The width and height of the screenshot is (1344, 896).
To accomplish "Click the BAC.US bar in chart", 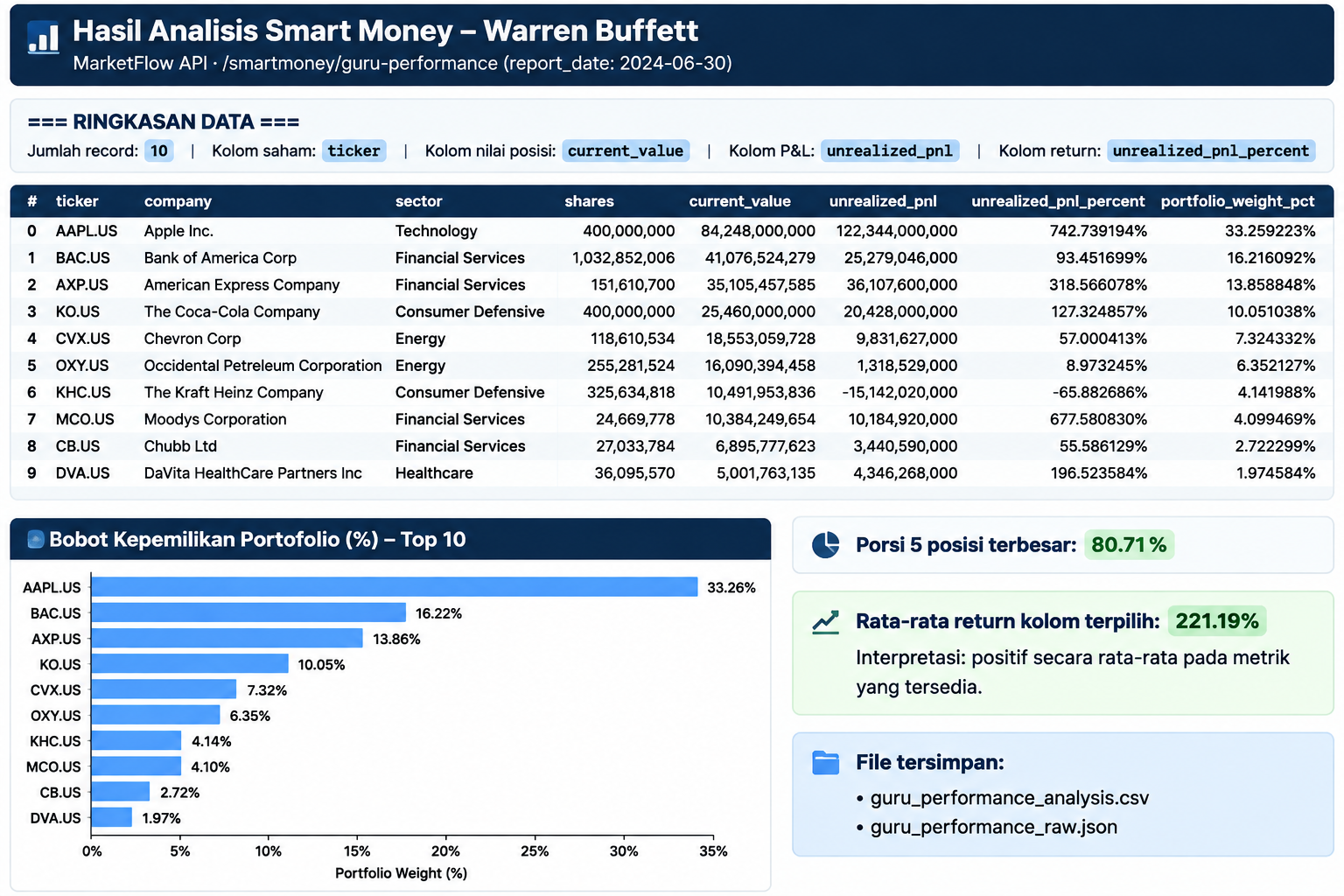I will click(x=248, y=612).
